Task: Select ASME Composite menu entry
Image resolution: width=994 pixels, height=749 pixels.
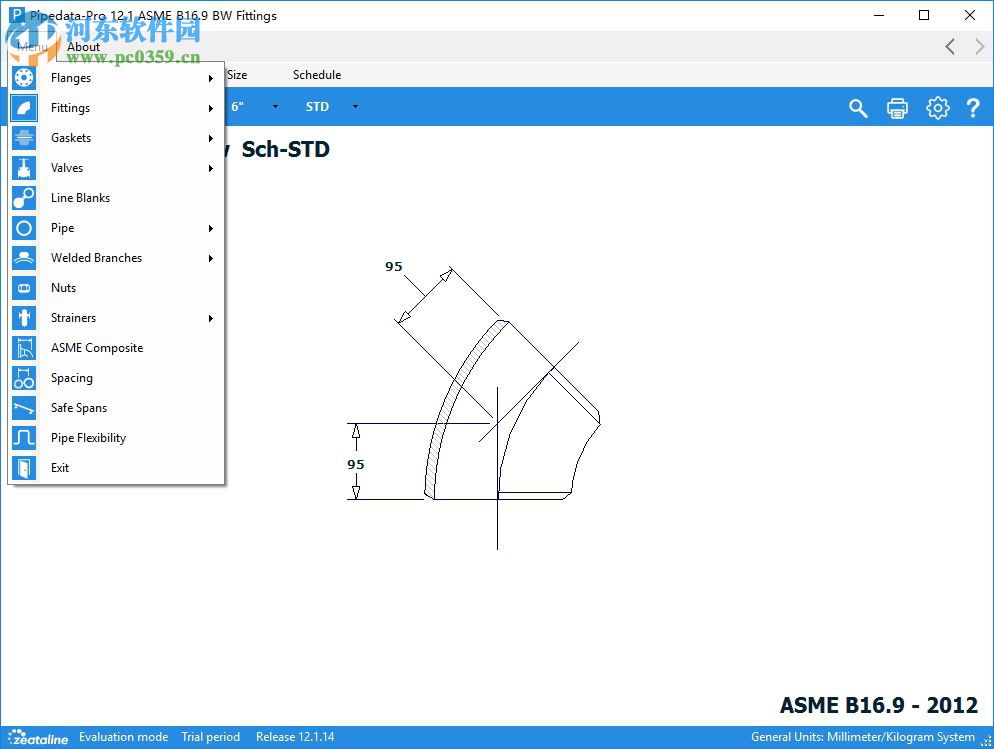Action: [x=117, y=348]
